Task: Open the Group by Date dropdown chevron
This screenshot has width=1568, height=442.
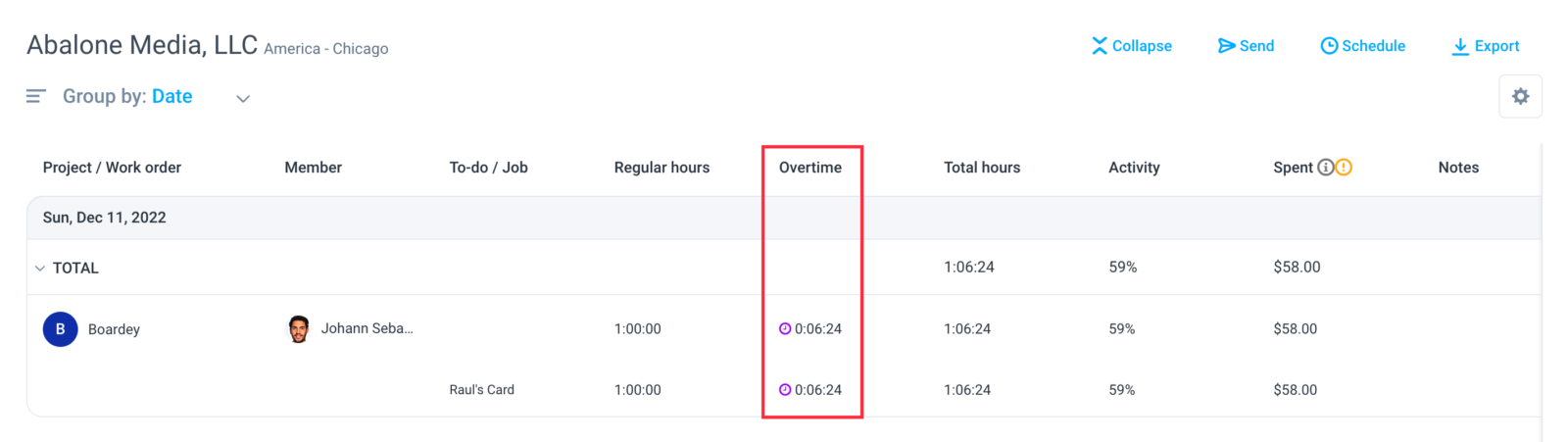Action: pyautogui.click(x=243, y=98)
